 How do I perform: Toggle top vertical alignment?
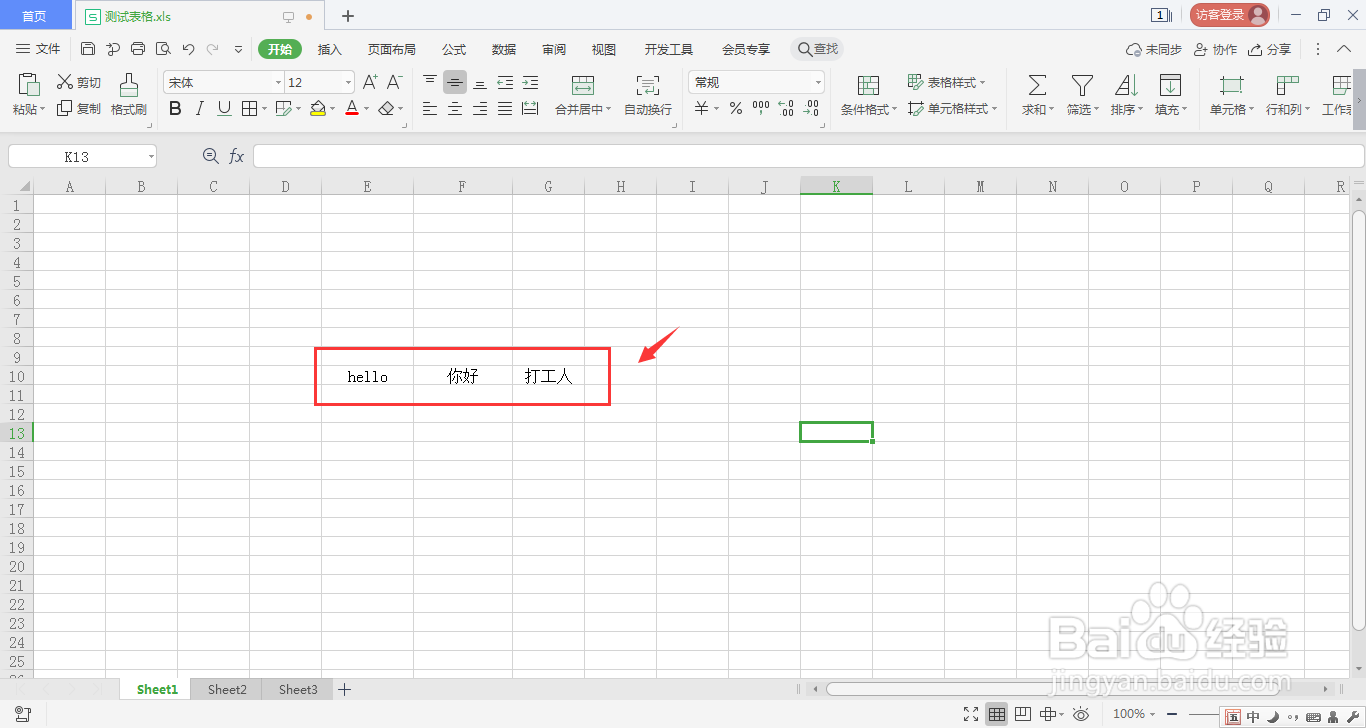coord(430,82)
